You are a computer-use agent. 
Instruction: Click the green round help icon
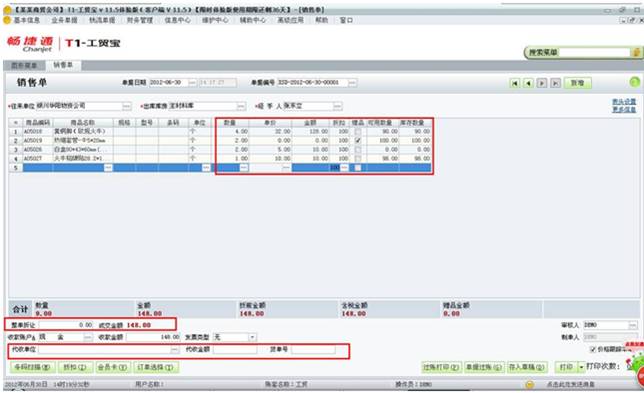tap(635, 82)
